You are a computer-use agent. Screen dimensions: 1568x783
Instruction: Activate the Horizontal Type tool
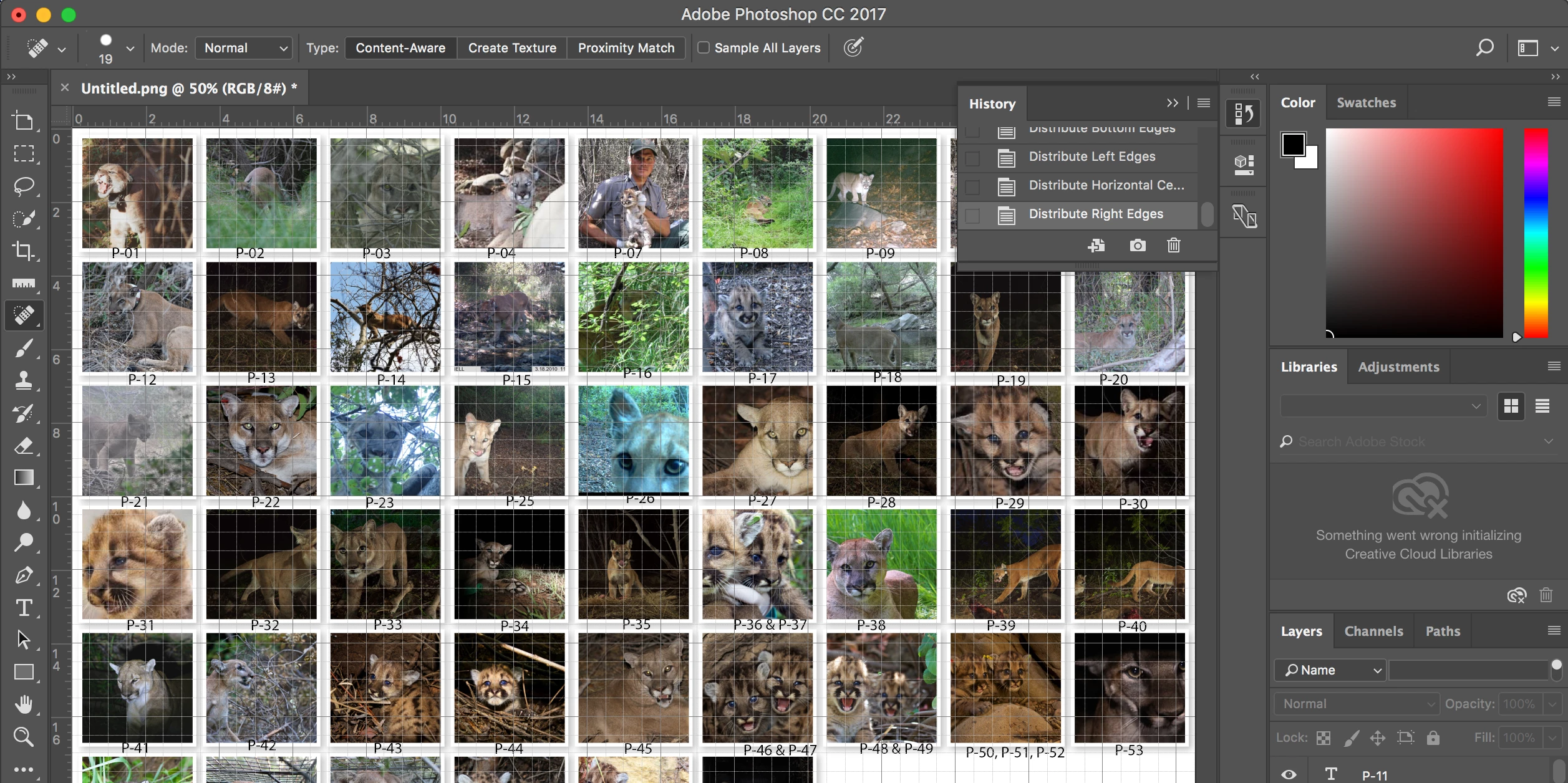coord(24,607)
